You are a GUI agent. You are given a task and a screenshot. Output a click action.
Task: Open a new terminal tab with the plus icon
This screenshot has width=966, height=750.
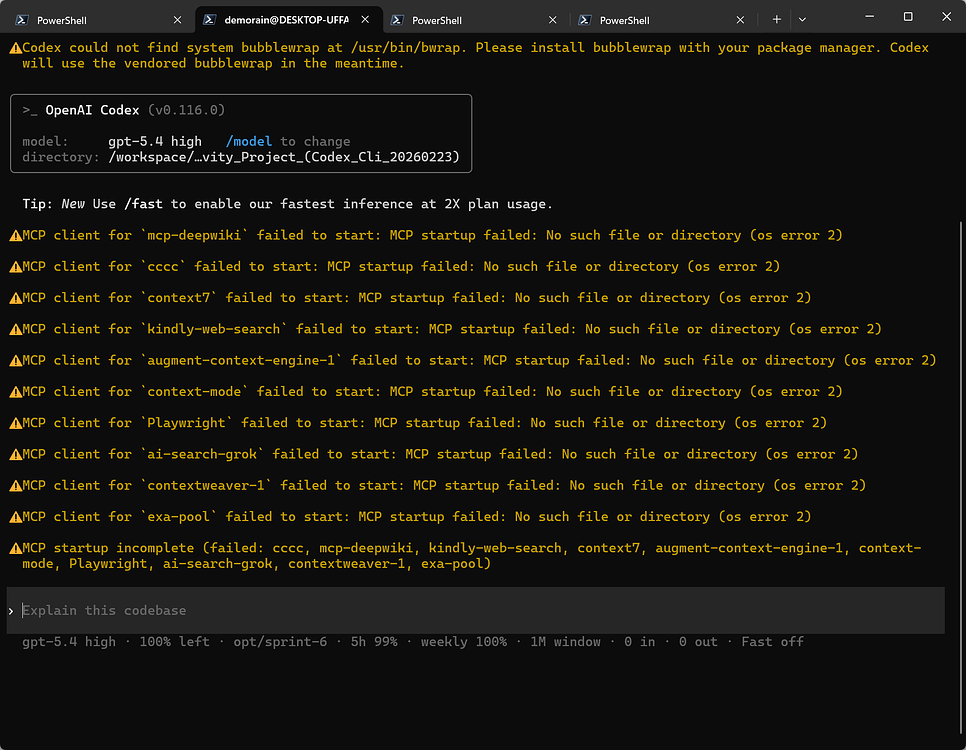click(x=776, y=20)
